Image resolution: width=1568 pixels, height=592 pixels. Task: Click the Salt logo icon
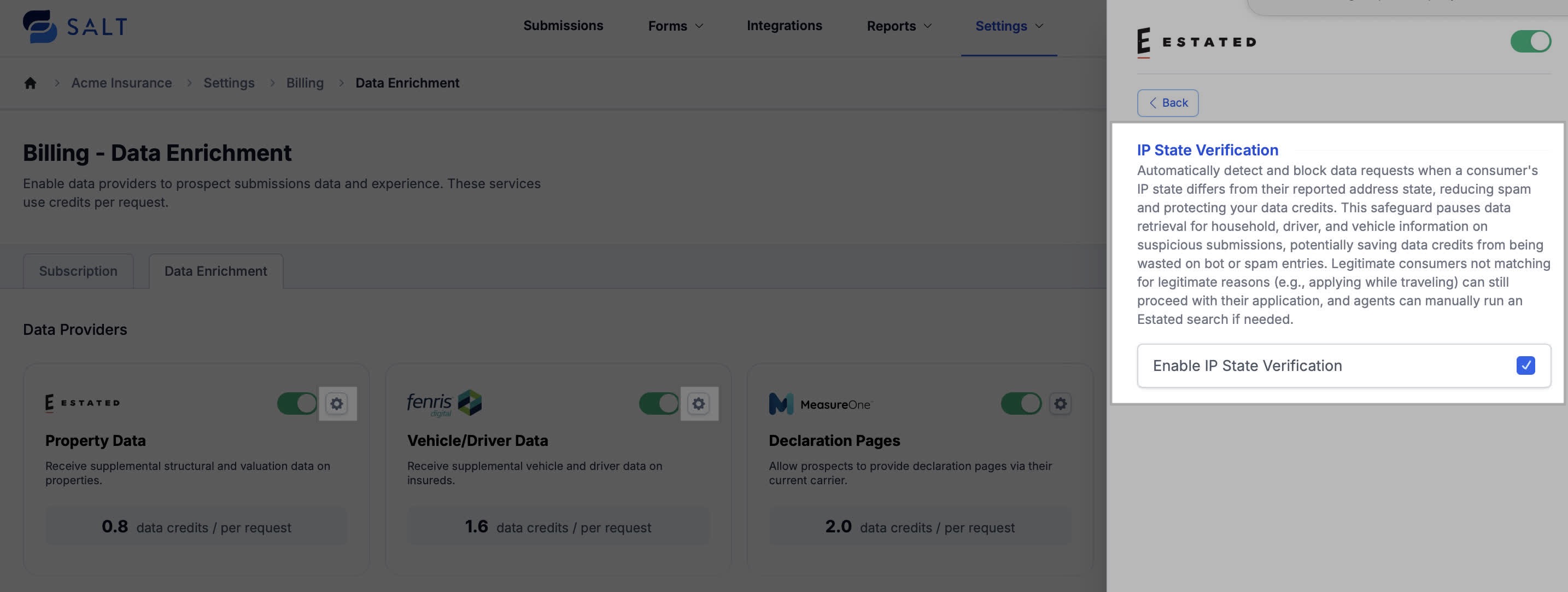pos(40,26)
